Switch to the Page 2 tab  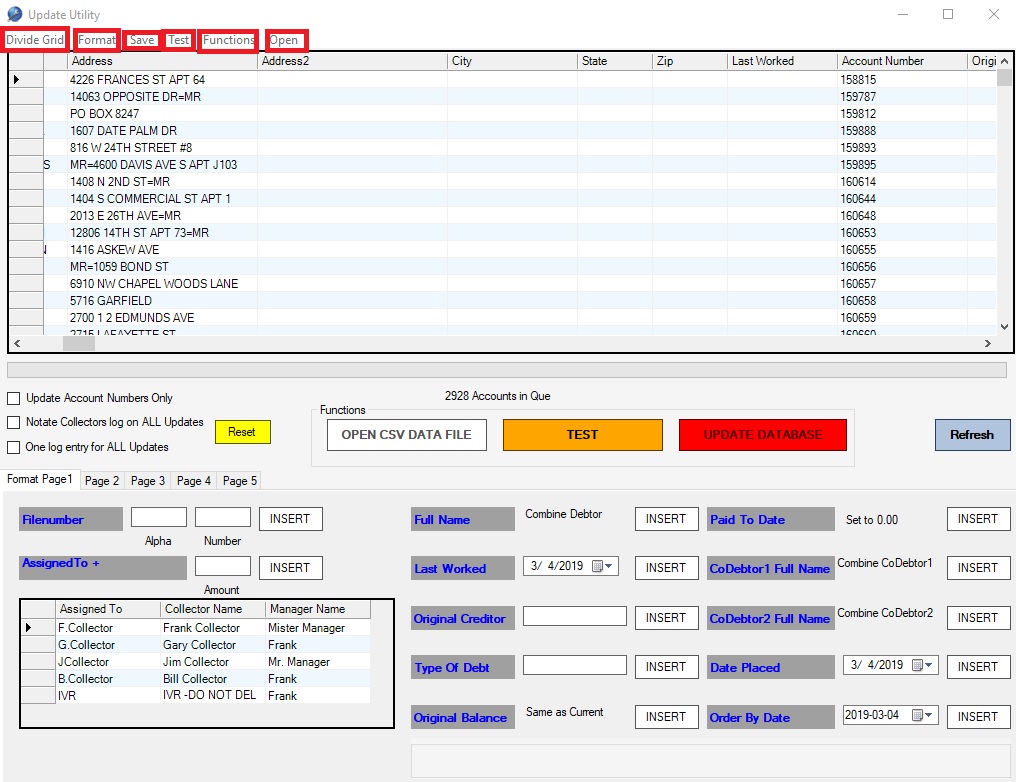point(102,481)
